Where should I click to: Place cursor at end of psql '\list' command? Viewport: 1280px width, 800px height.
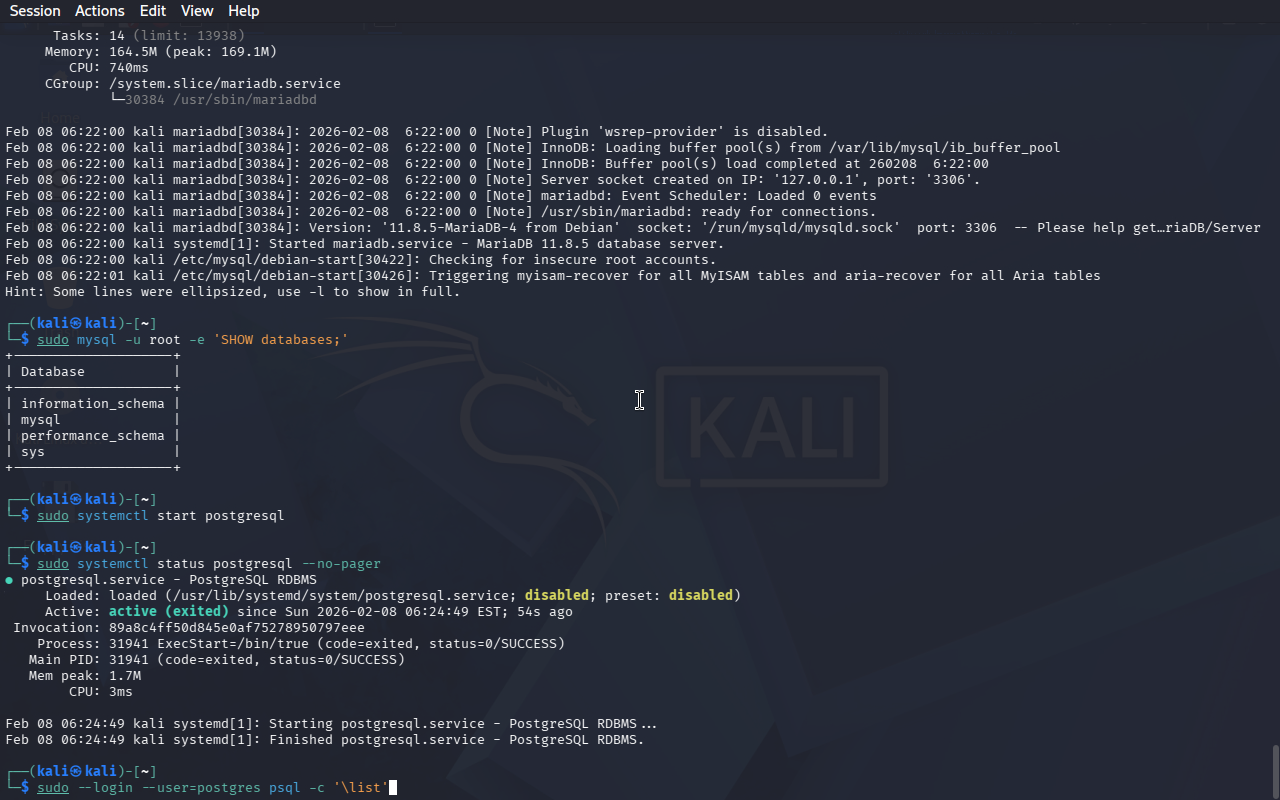coord(392,788)
